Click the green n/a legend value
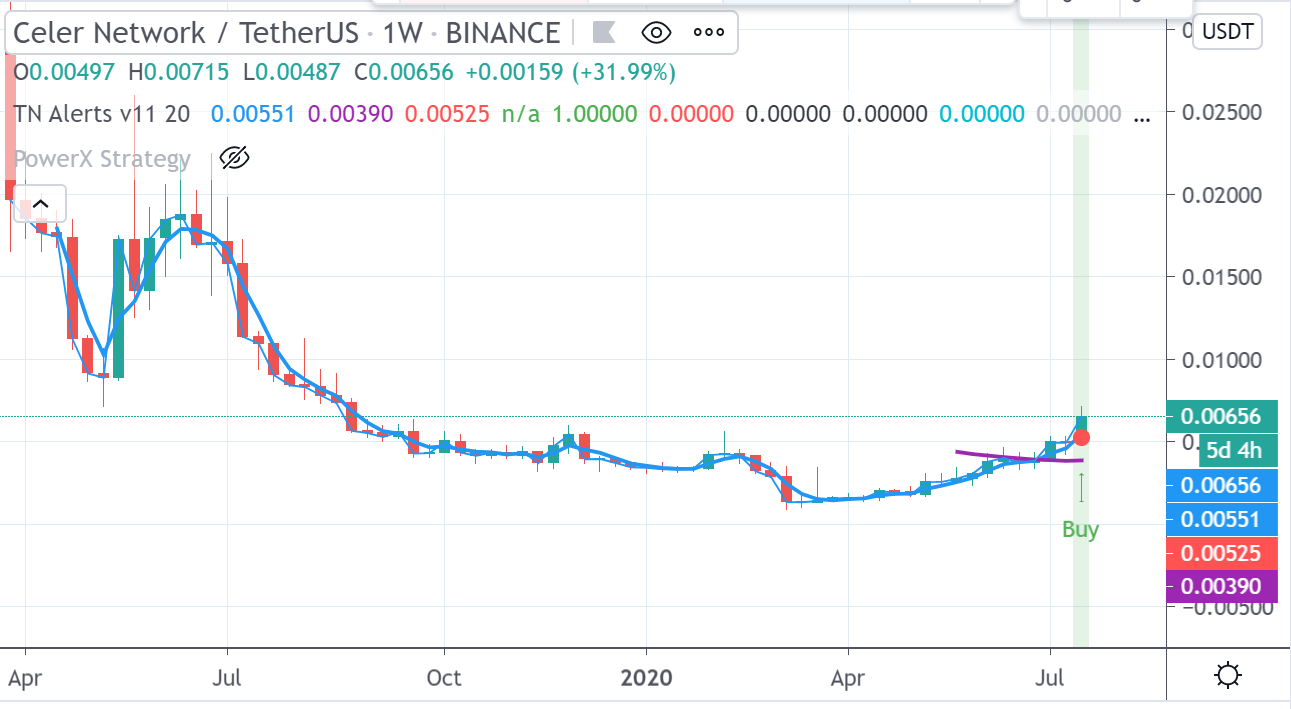 tap(521, 114)
